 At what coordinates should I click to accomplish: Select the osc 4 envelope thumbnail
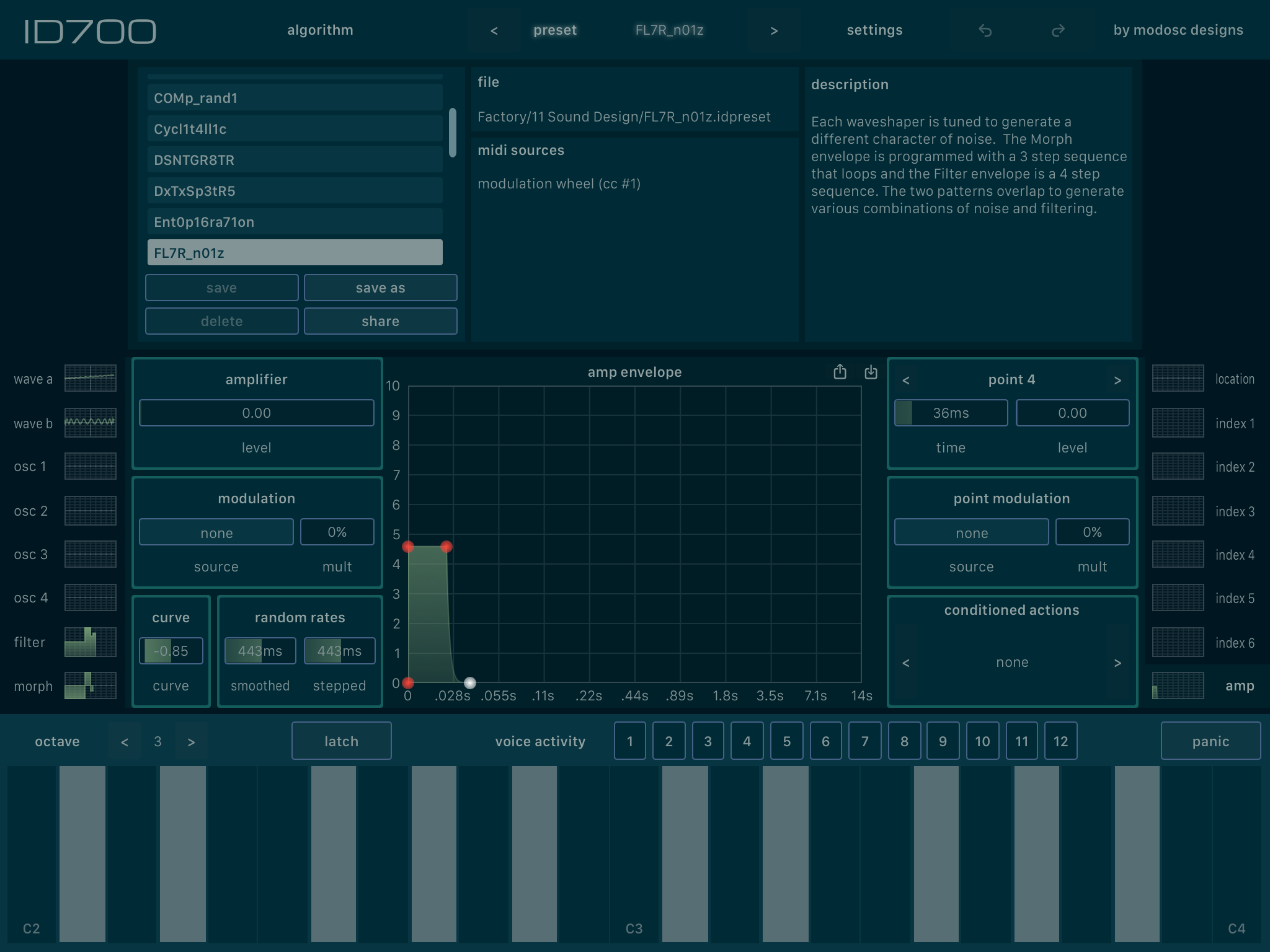(91, 597)
